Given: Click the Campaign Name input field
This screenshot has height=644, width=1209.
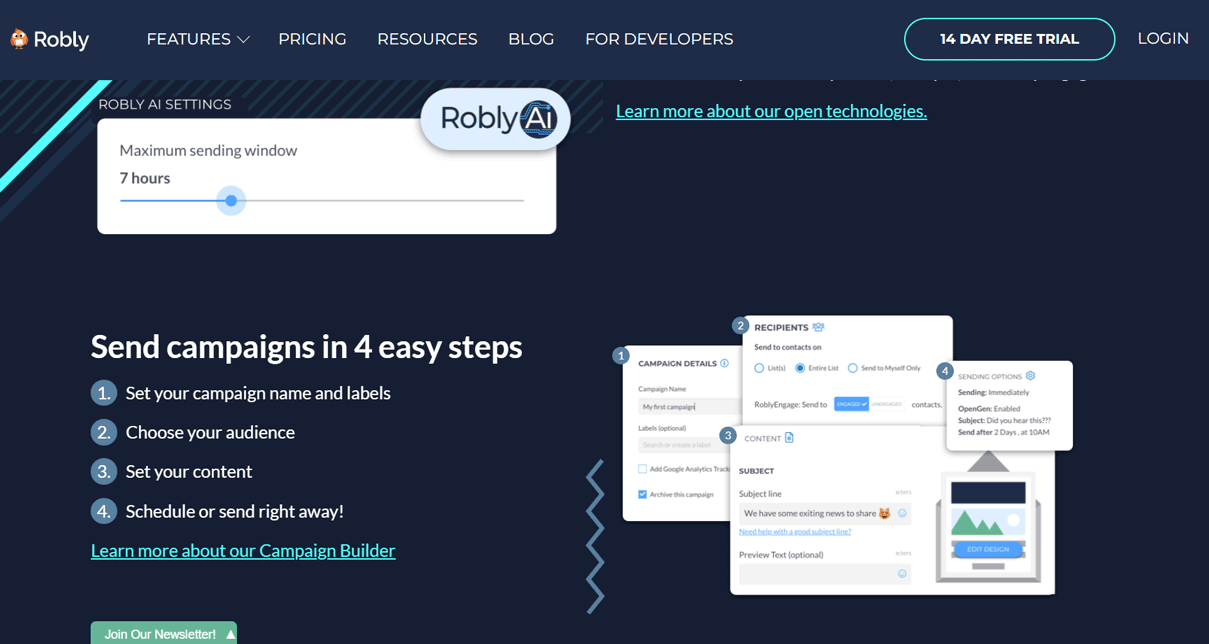Looking at the screenshot, I should point(689,407).
